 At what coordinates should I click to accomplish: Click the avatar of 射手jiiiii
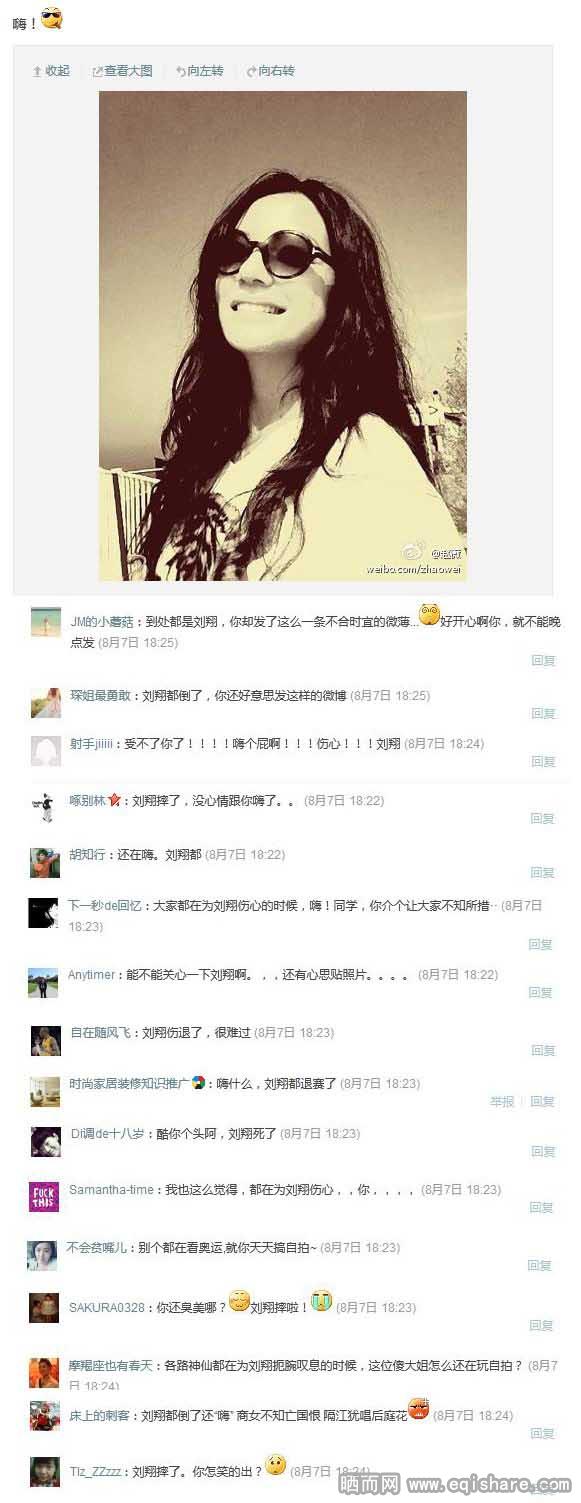click(x=45, y=751)
